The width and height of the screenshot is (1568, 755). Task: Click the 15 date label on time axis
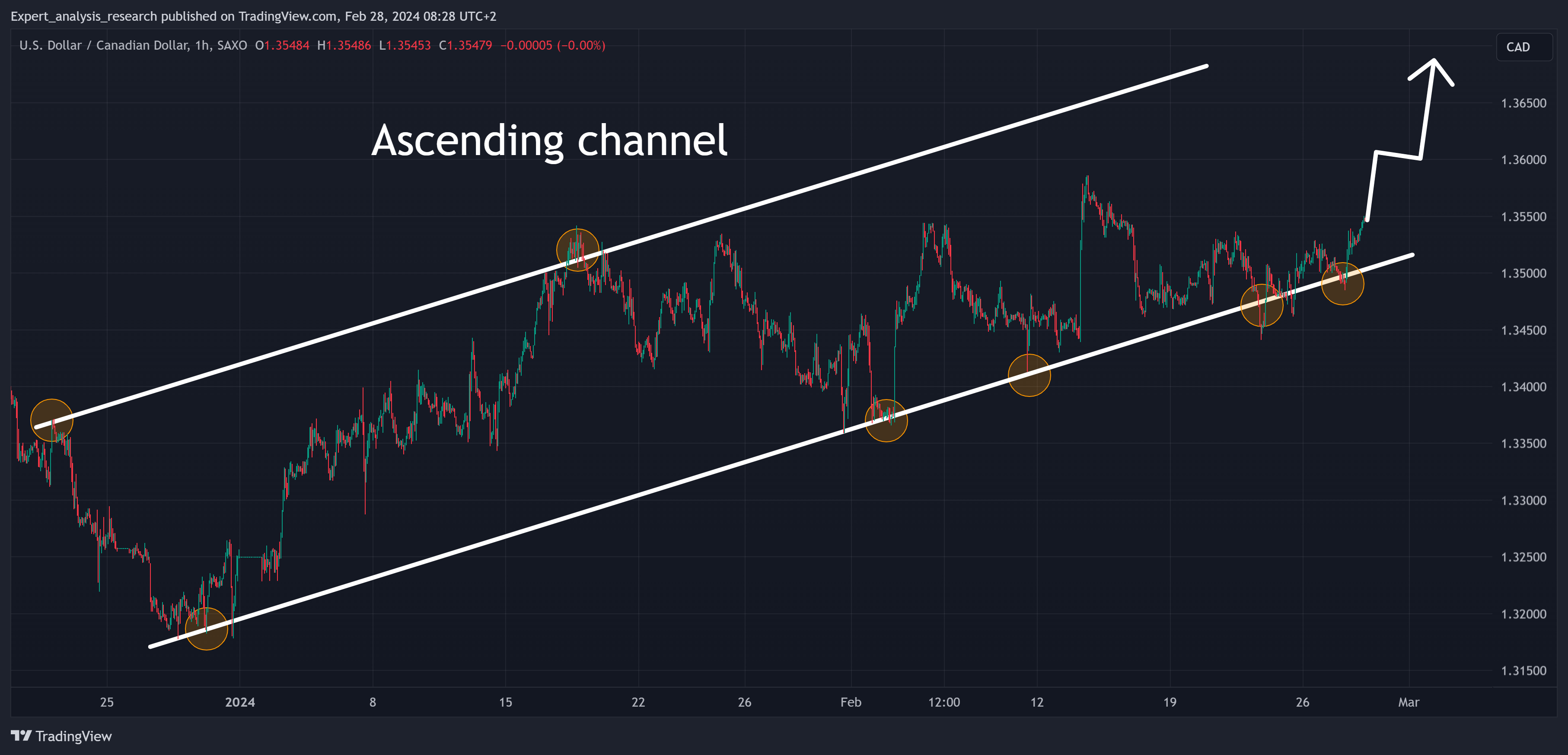point(505,702)
